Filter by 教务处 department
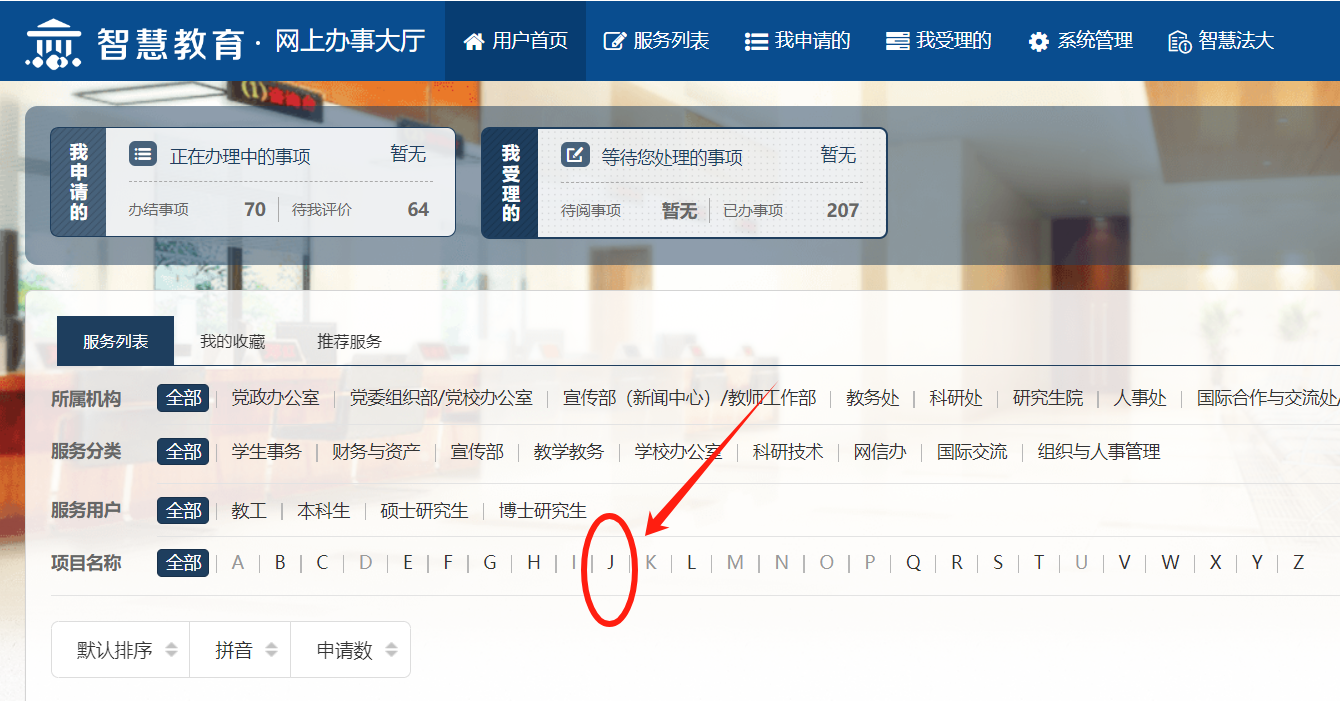Screen dimensions: 1340x701 pyautogui.click(x=872, y=398)
